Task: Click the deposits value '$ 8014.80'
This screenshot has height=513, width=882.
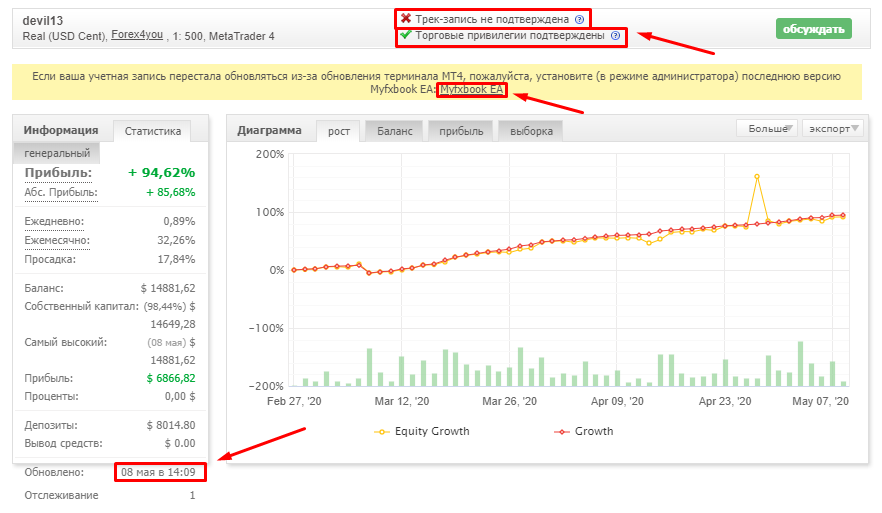Action: 171,426
